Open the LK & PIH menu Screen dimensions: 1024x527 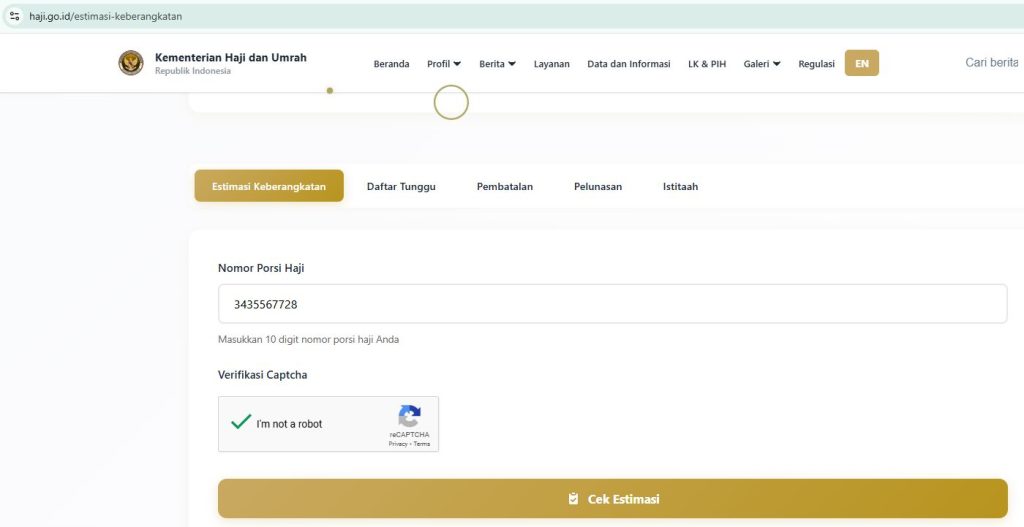coord(707,64)
